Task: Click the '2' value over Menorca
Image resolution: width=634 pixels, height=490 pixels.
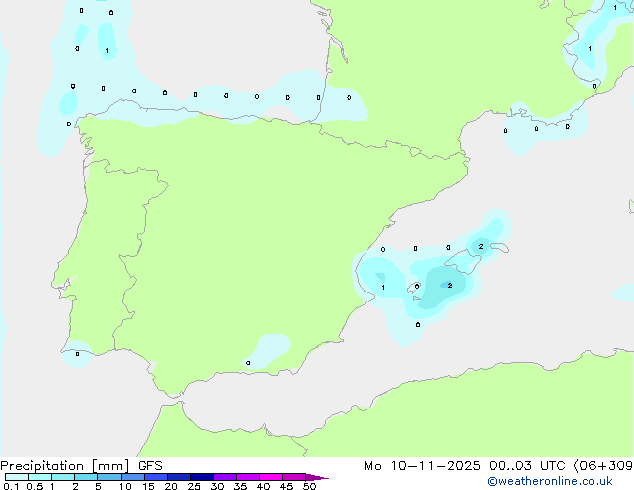Action: 481,246
